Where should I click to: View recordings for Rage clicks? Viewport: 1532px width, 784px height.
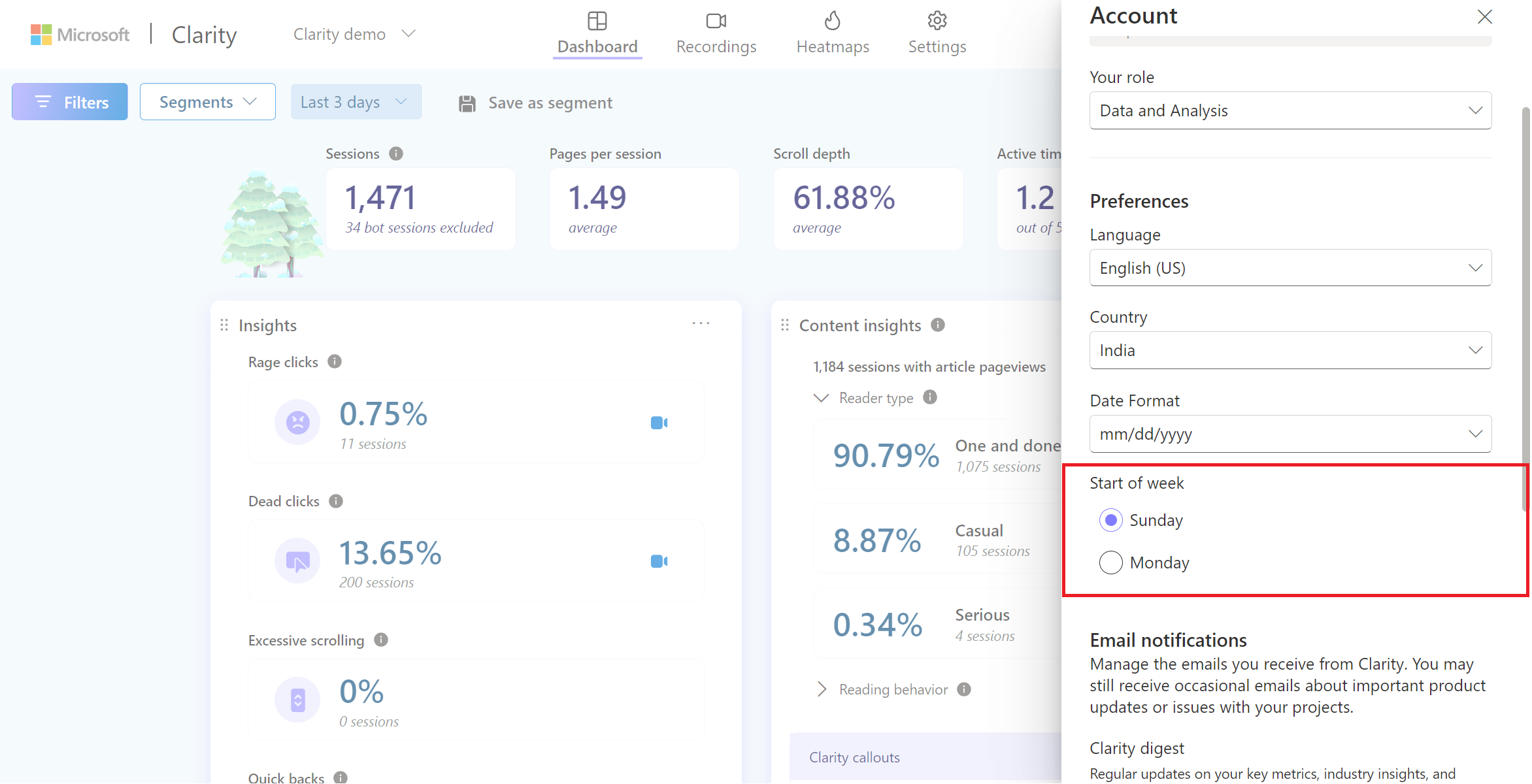click(x=659, y=423)
